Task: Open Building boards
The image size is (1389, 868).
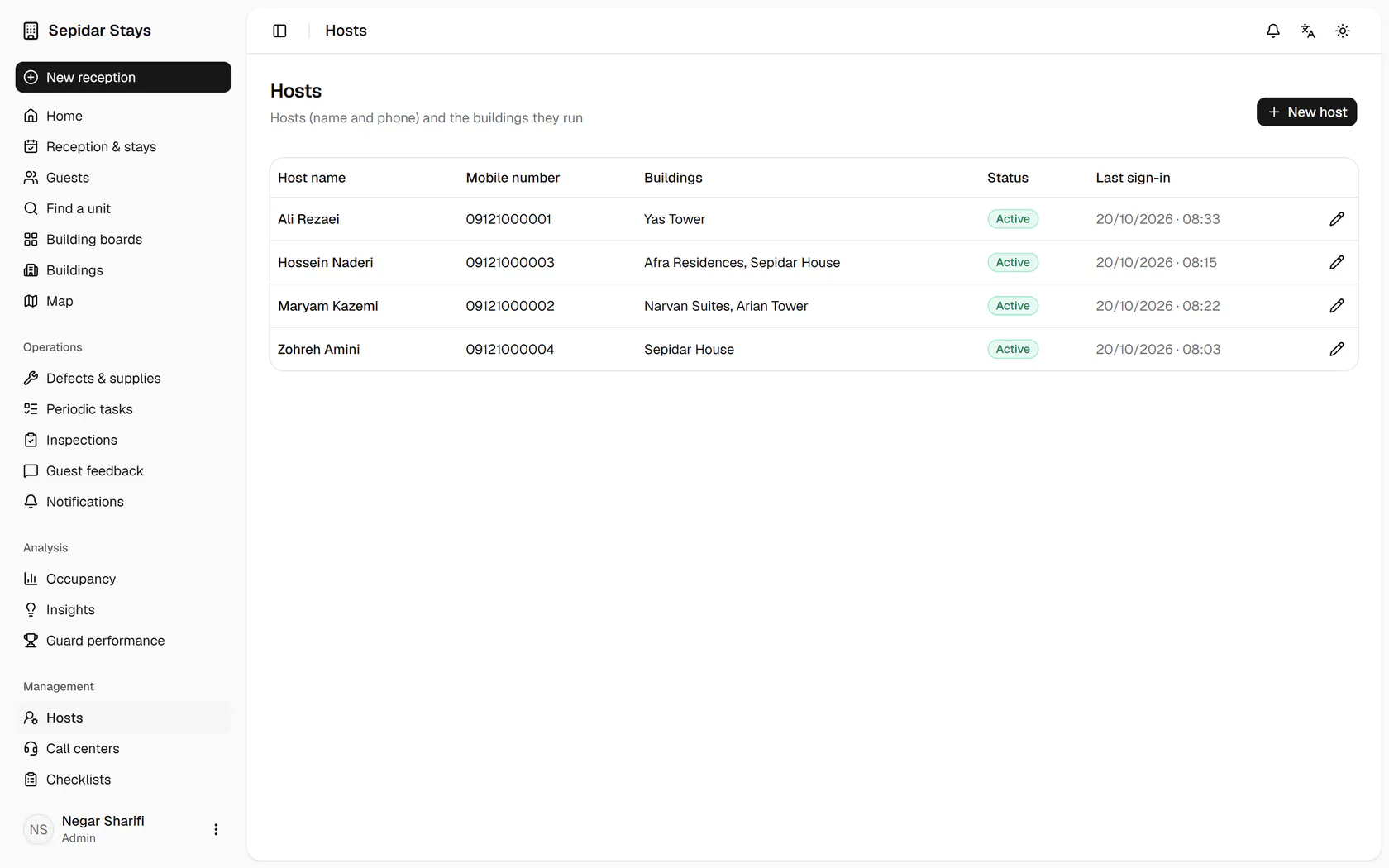Action: point(123,239)
